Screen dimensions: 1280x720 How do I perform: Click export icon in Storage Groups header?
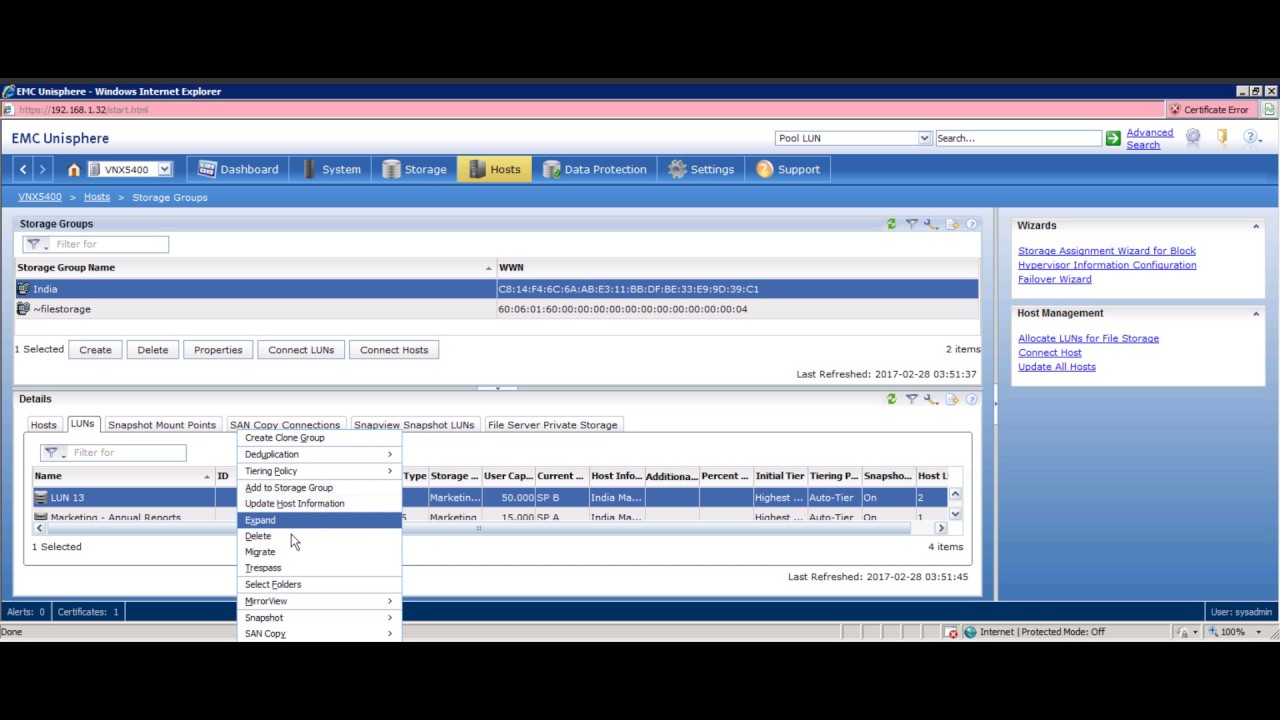pyautogui.click(x=953, y=224)
